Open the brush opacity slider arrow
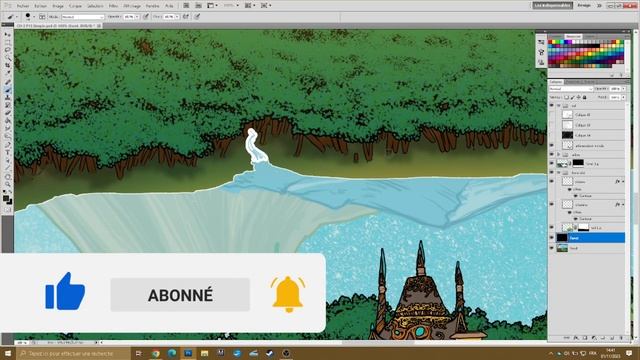Image resolution: width=640 pixels, height=360 pixels. point(137,17)
